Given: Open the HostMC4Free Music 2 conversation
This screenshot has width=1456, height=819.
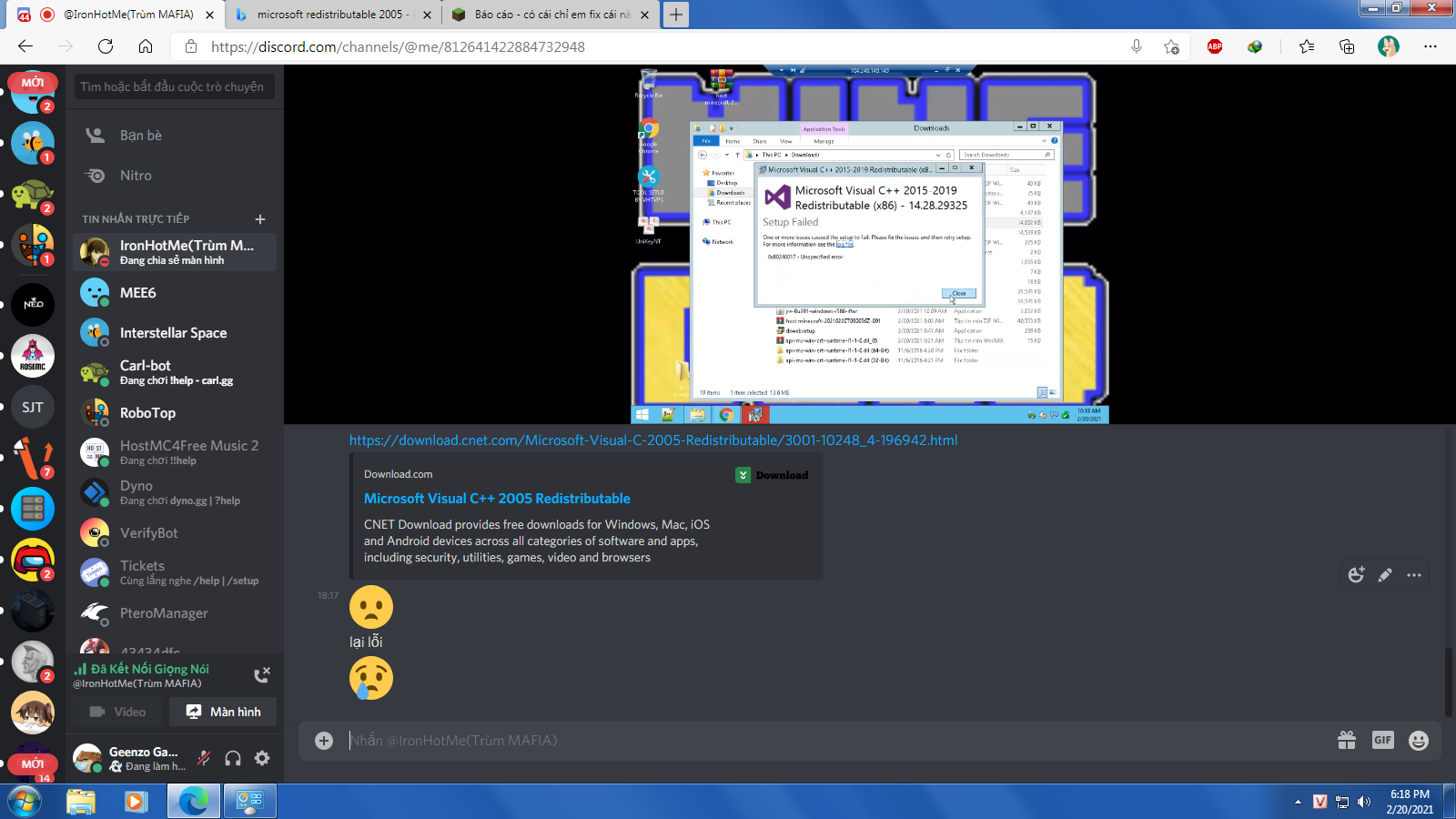Looking at the screenshot, I should point(174,452).
